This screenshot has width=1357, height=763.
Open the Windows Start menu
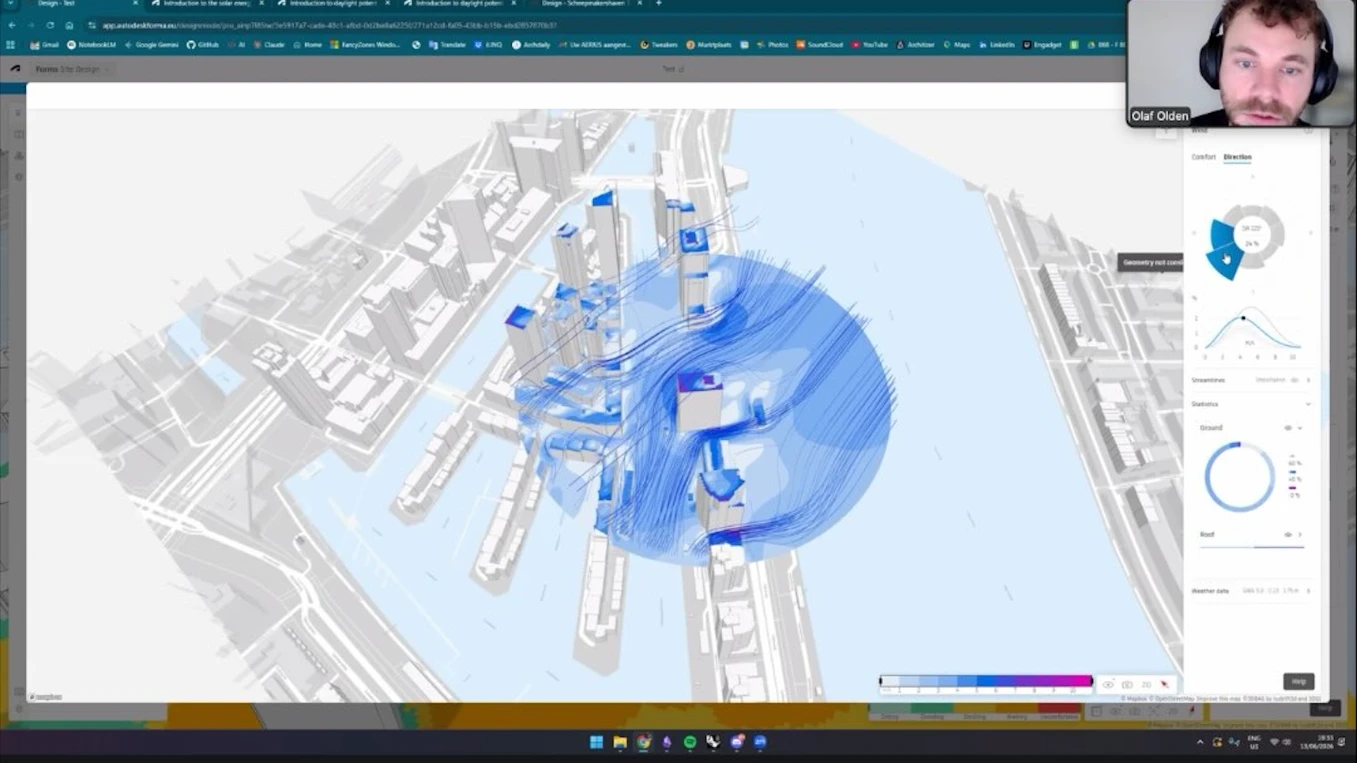coord(596,742)
